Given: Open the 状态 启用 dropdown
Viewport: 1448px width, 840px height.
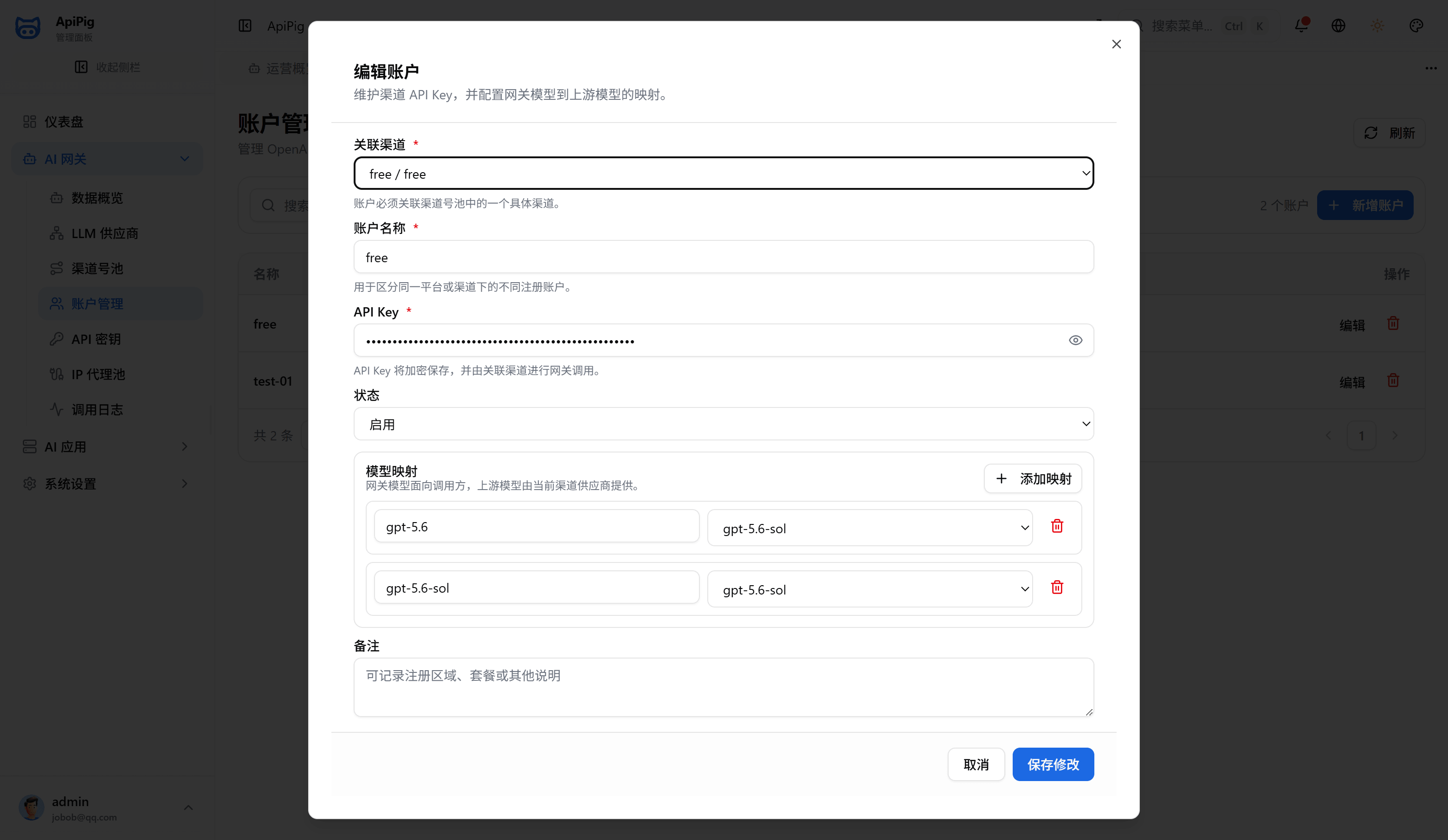Looking at the screenshot, I should click(724, 424).
